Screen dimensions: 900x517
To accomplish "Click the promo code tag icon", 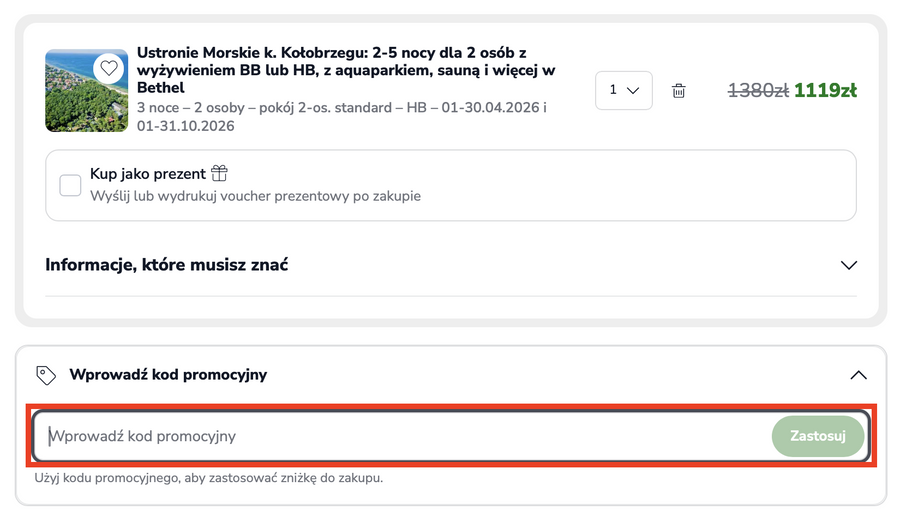I will click(45, 375).
